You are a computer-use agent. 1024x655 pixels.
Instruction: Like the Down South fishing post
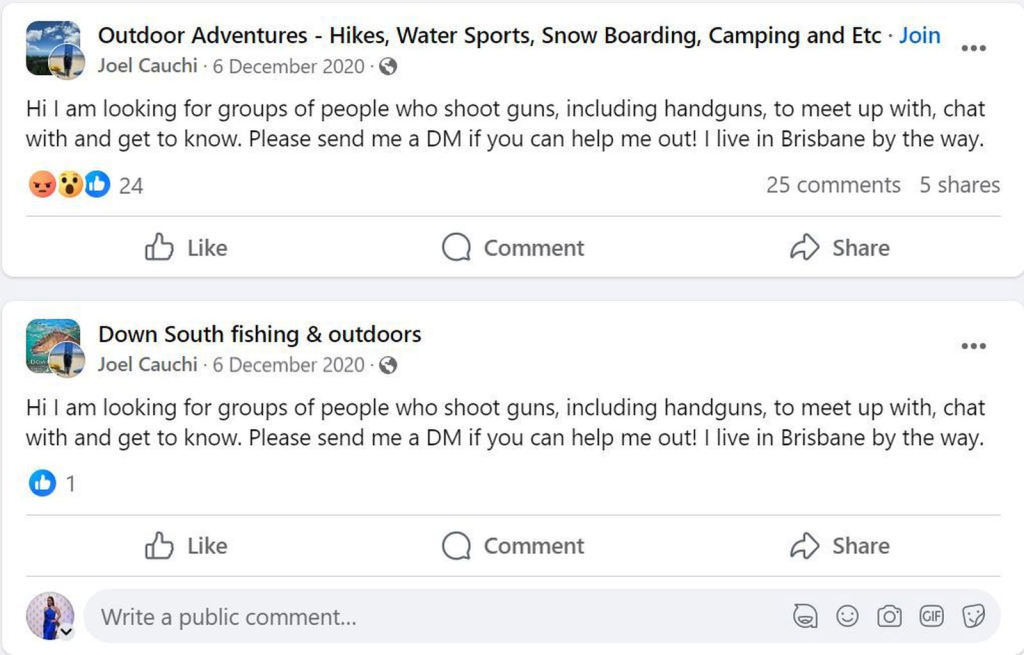pos(187,546)
